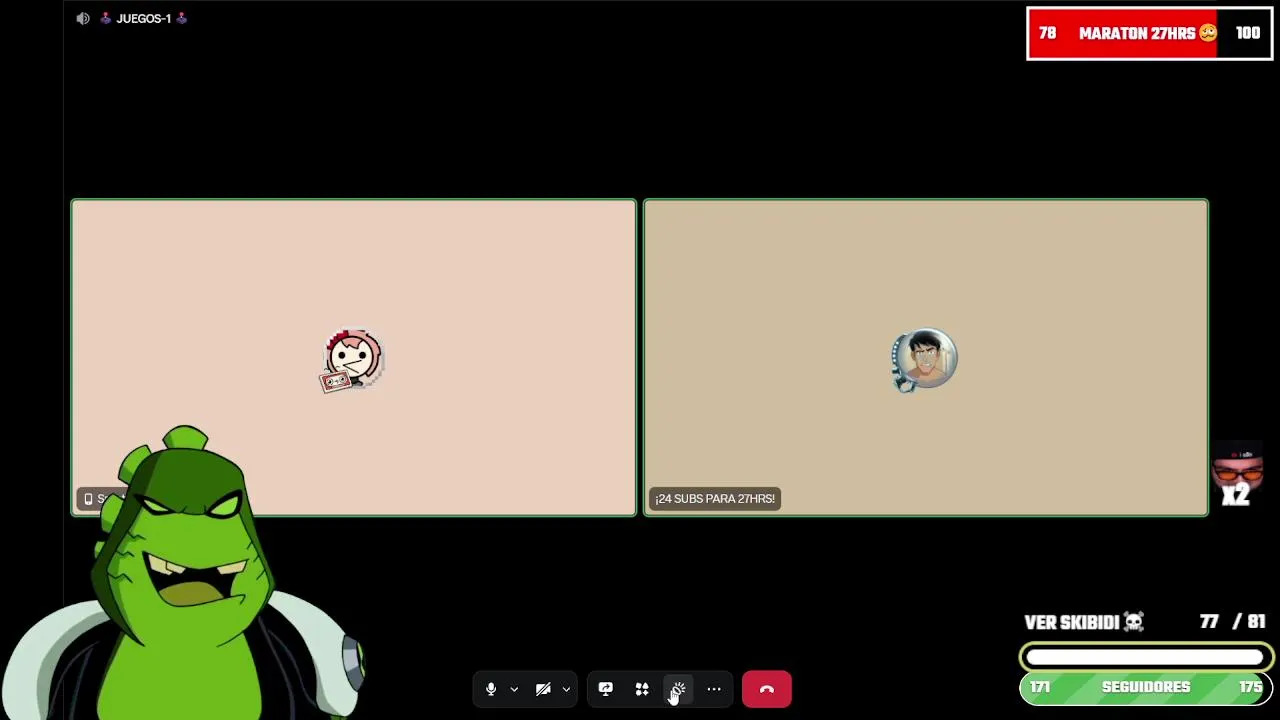Screen dimensions: 1280x720
Task: Turn on the camera
Action: [543, 689]
